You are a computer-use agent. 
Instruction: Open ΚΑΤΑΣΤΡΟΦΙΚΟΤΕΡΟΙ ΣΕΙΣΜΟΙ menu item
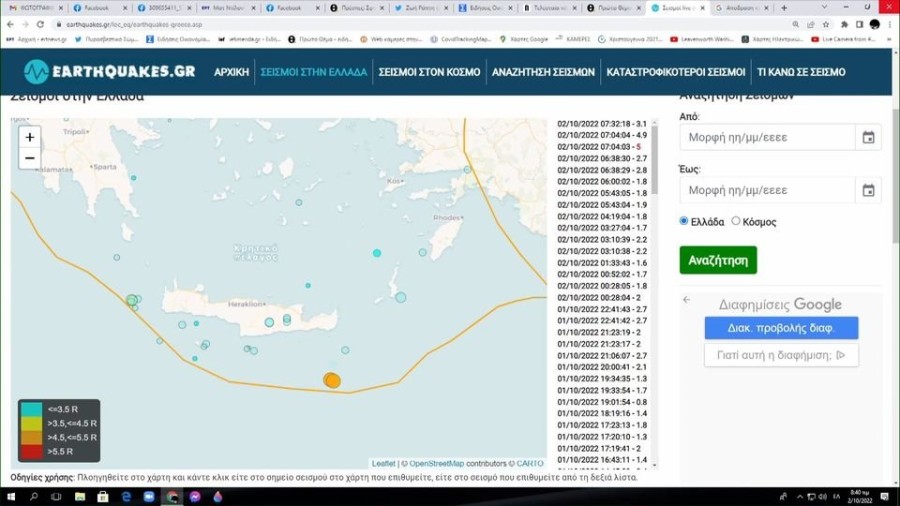pos(675,72)
